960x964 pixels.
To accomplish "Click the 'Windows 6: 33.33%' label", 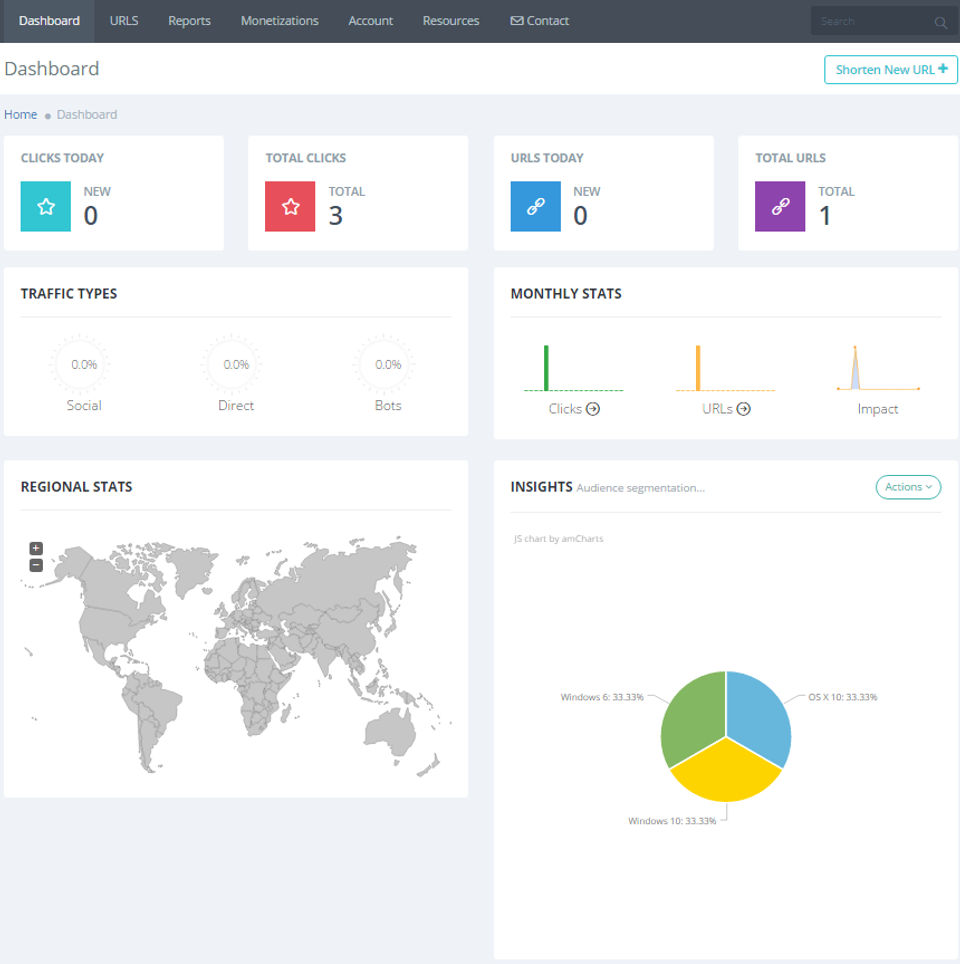I will click(601, 697).
